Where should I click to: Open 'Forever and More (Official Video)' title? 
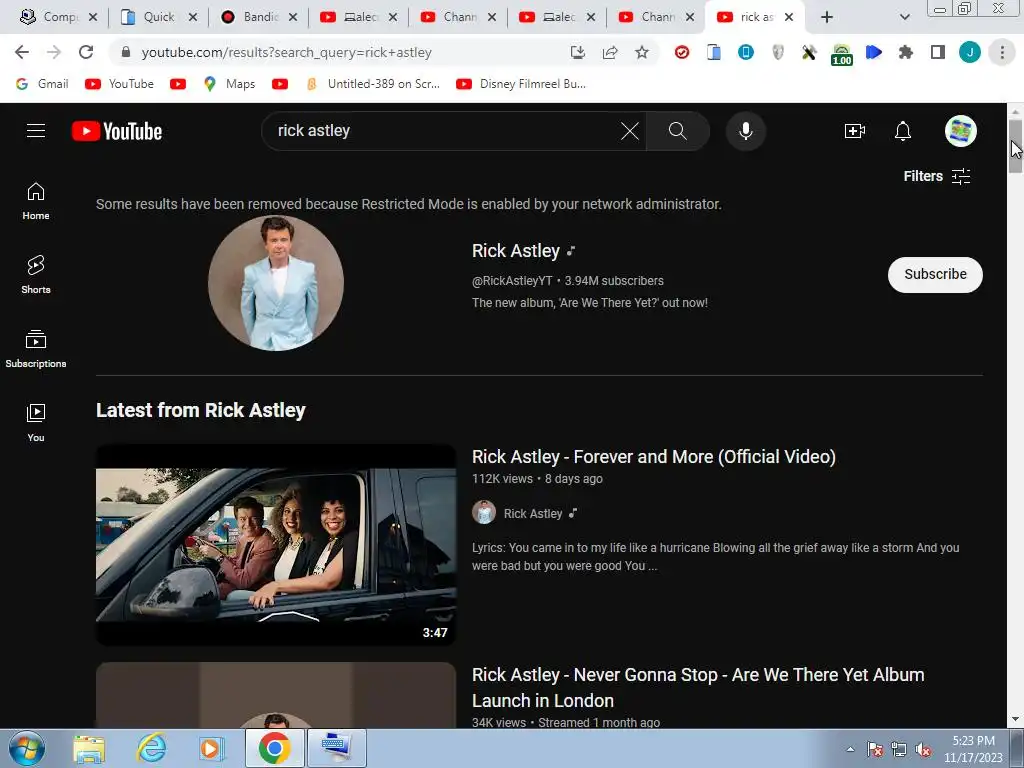click(654, 456)
